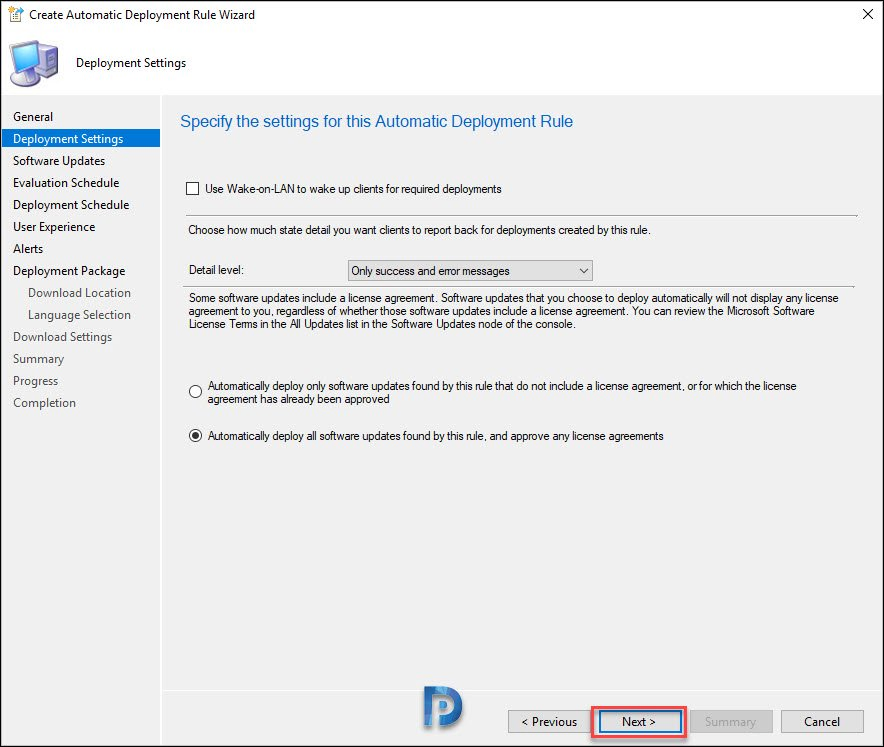Screen dimensions: 884x747
Task: Open the Detail level dropdown
Action: [470, 271]
